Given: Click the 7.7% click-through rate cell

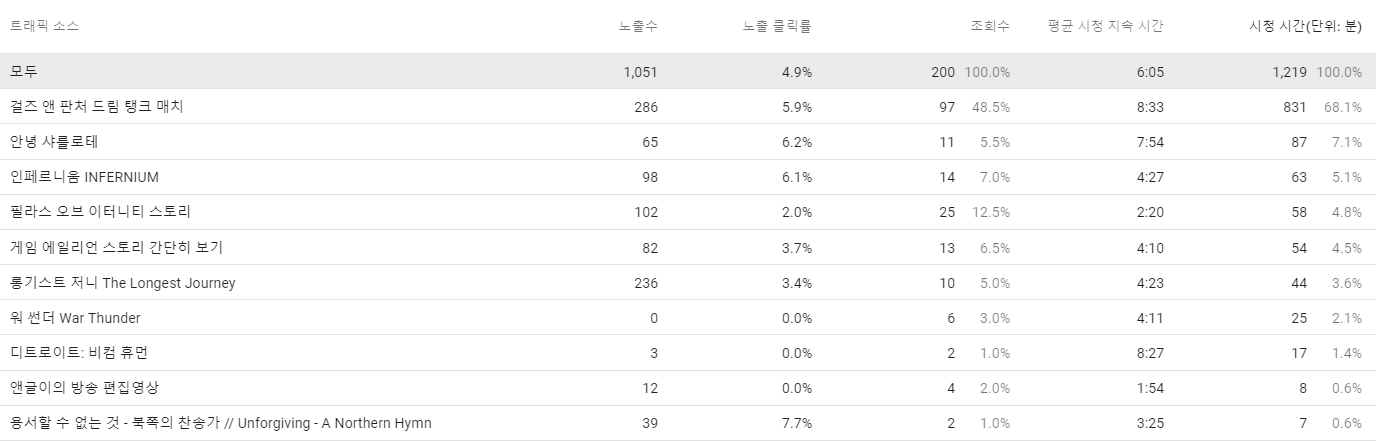Looking at the screenshot, I should [796, 423].
